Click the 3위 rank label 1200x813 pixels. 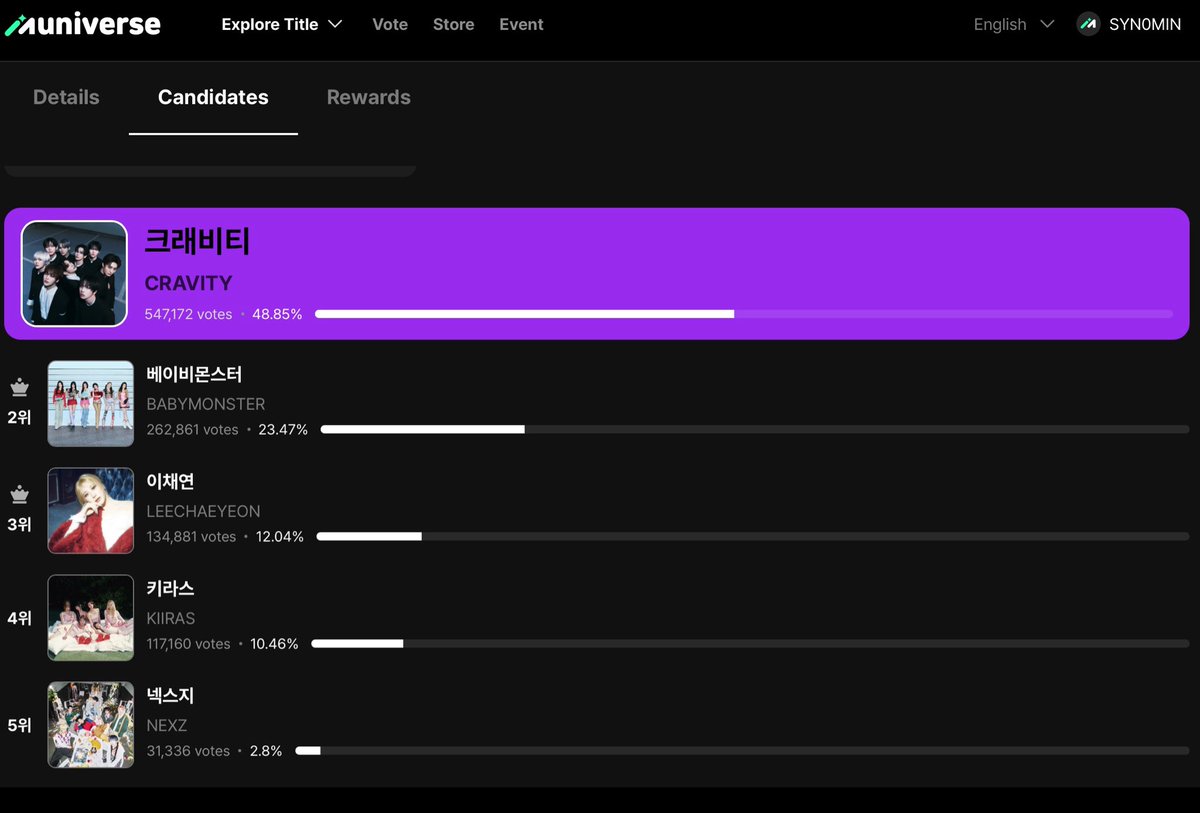coord(19,524)
